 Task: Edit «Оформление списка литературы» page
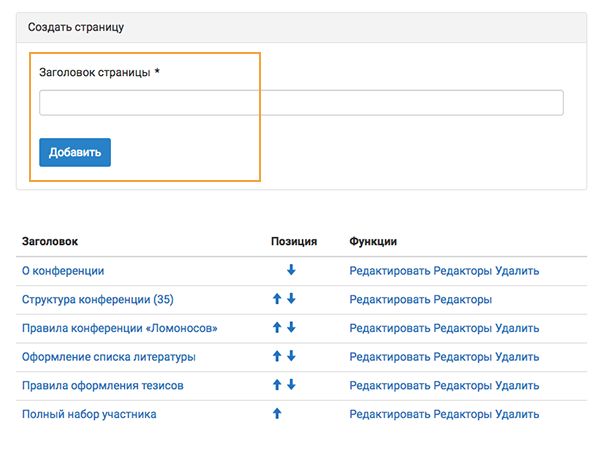pyautogui.click(x=389, y=357)
